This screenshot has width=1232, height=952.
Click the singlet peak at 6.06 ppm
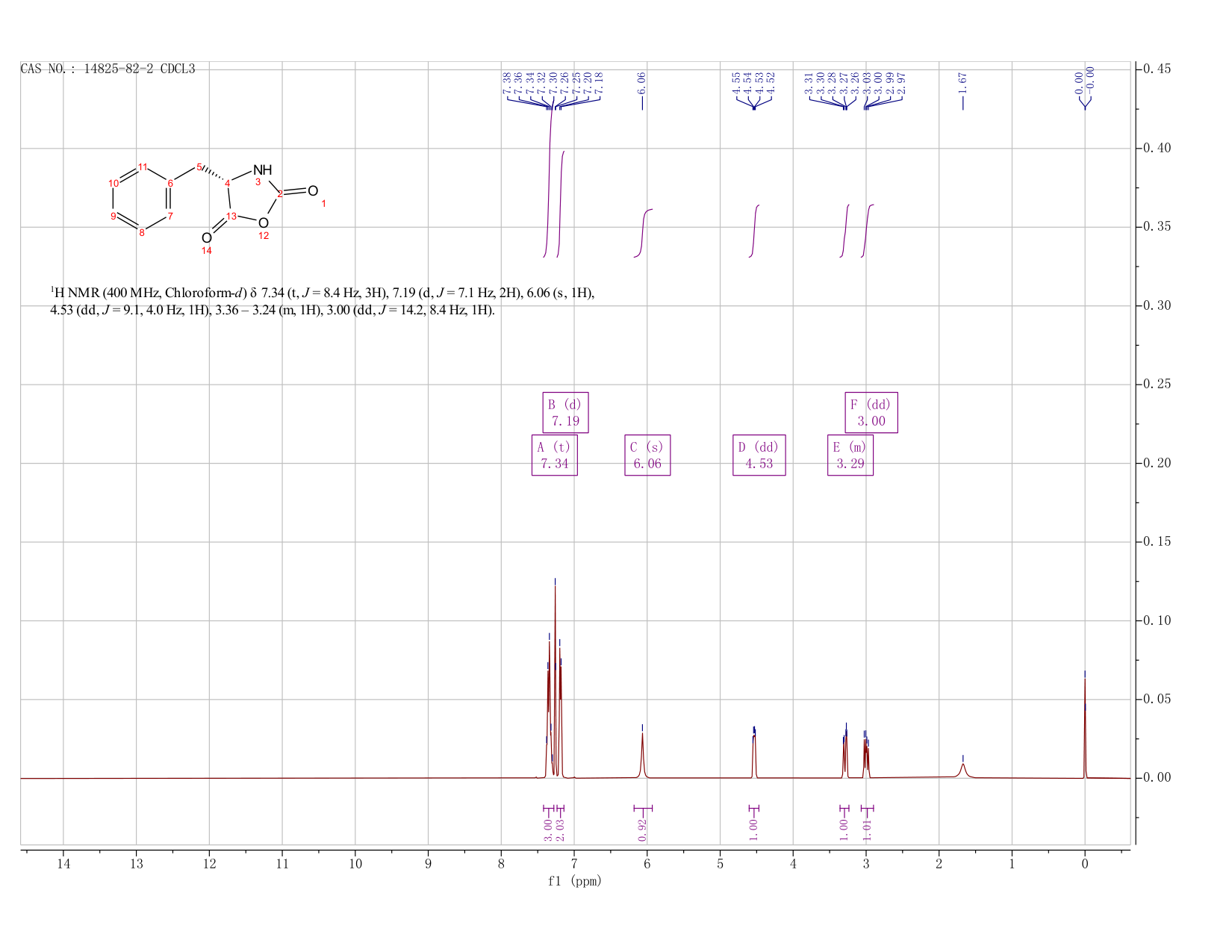pyautogui.click(x=642, y=755)
